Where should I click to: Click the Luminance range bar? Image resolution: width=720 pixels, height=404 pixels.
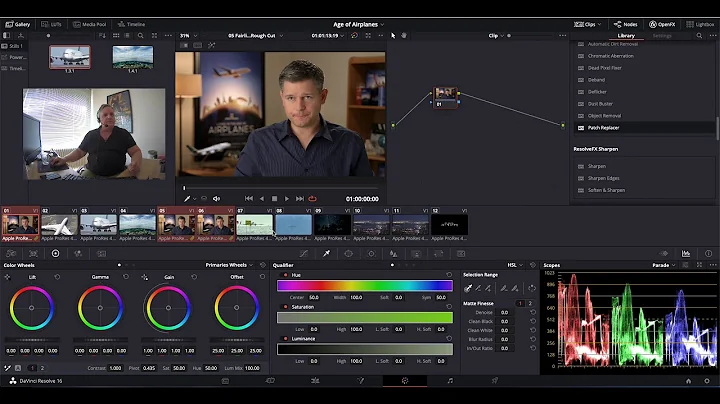[365, 349]
